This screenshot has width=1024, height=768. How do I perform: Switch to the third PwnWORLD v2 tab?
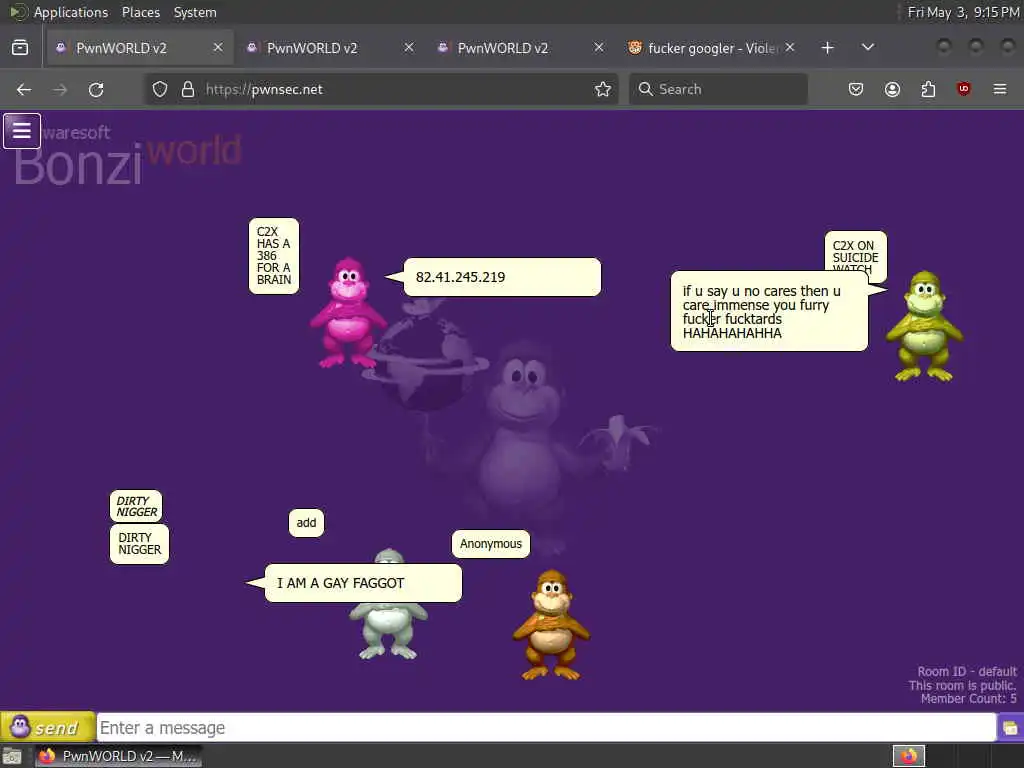click(521, 48)
